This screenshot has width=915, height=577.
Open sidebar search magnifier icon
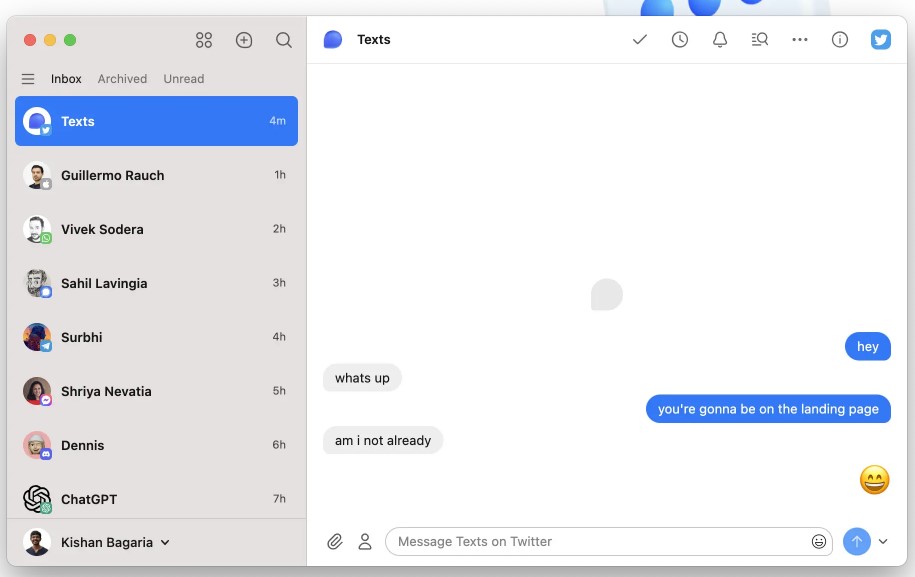pyautogui.click(x=284, y=40)
